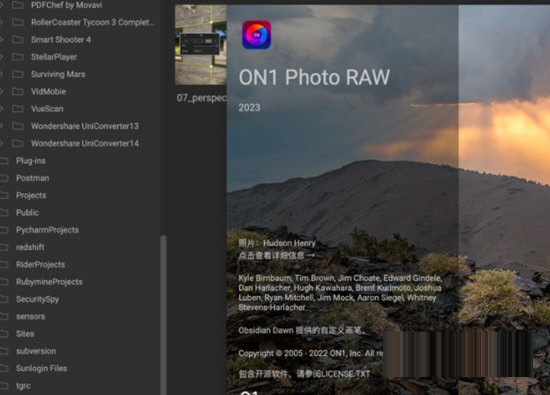Click the RollerCoaster Tycoon folder icon

click(18, 22)
